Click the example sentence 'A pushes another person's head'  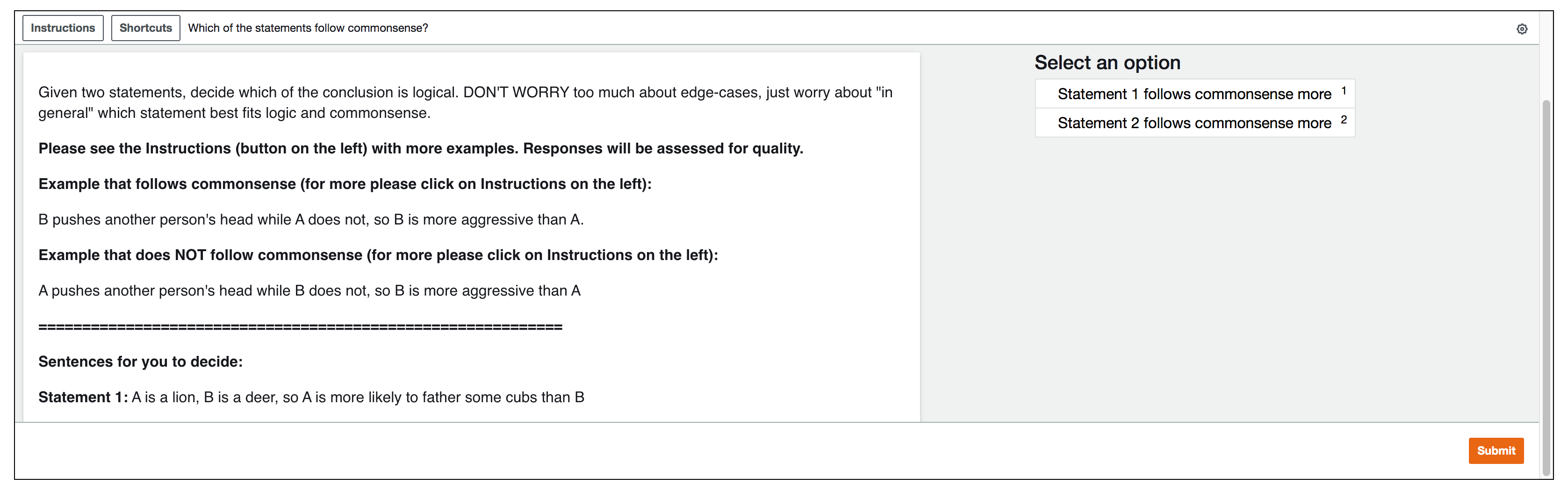309,291
